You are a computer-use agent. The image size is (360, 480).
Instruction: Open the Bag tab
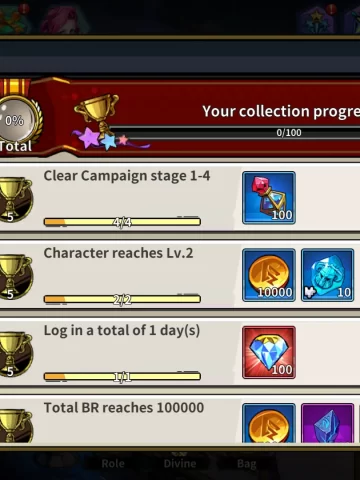[247, 463]
